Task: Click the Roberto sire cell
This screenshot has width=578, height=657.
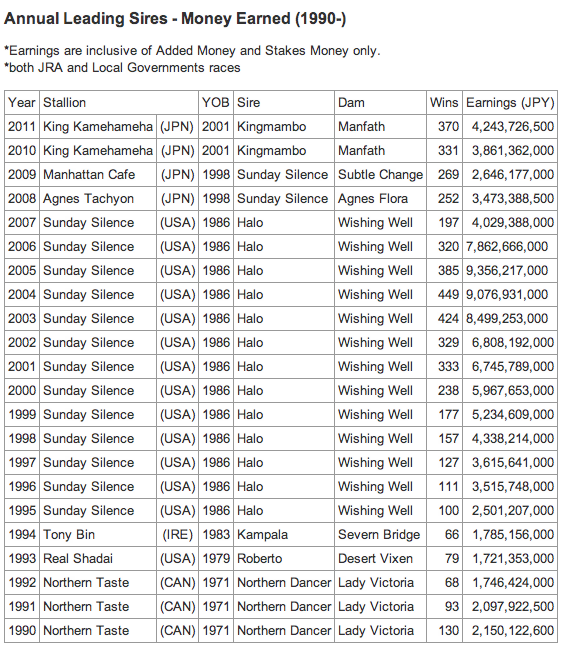Action: point(284,559)
